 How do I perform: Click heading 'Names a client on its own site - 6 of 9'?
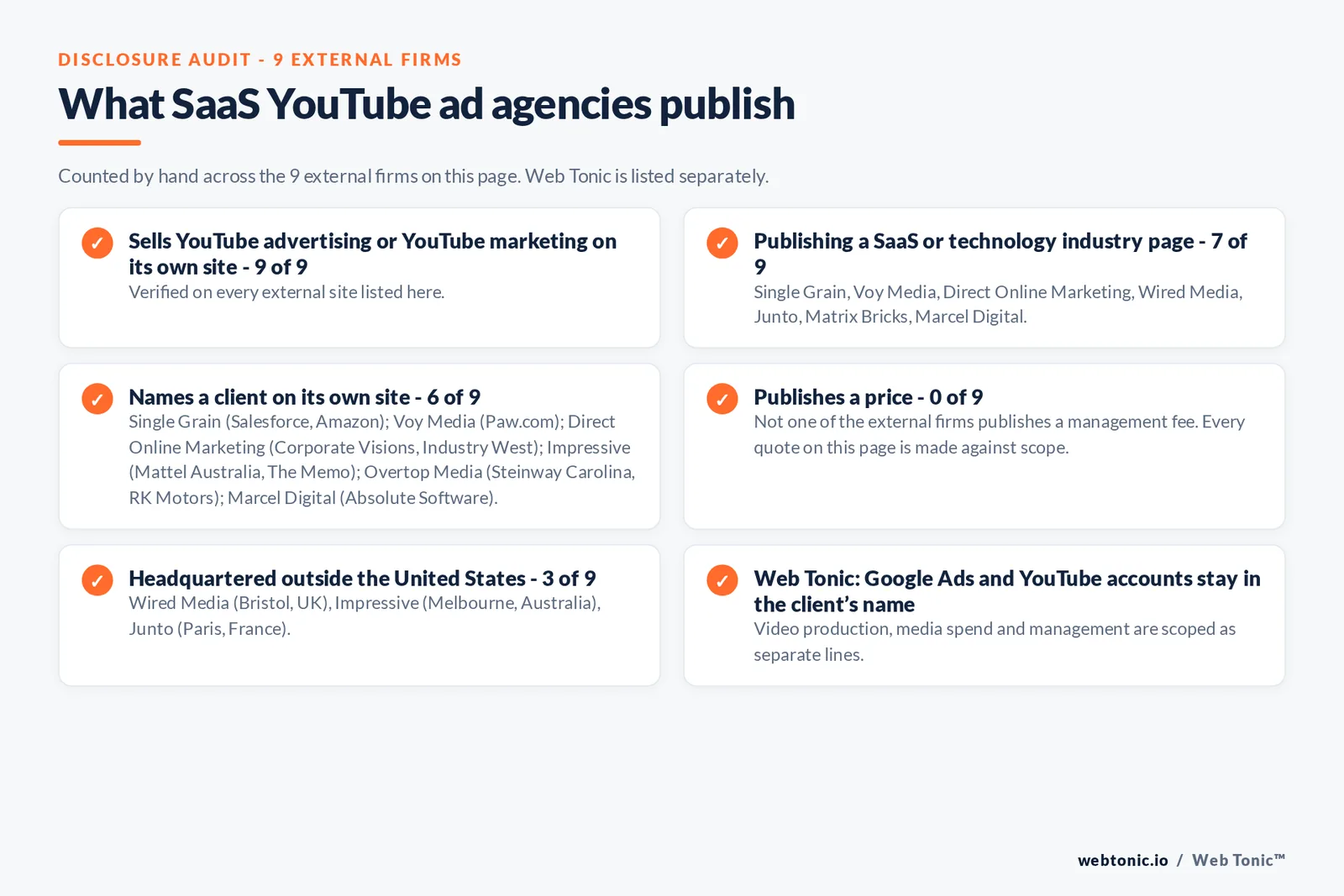coord(304,397)
